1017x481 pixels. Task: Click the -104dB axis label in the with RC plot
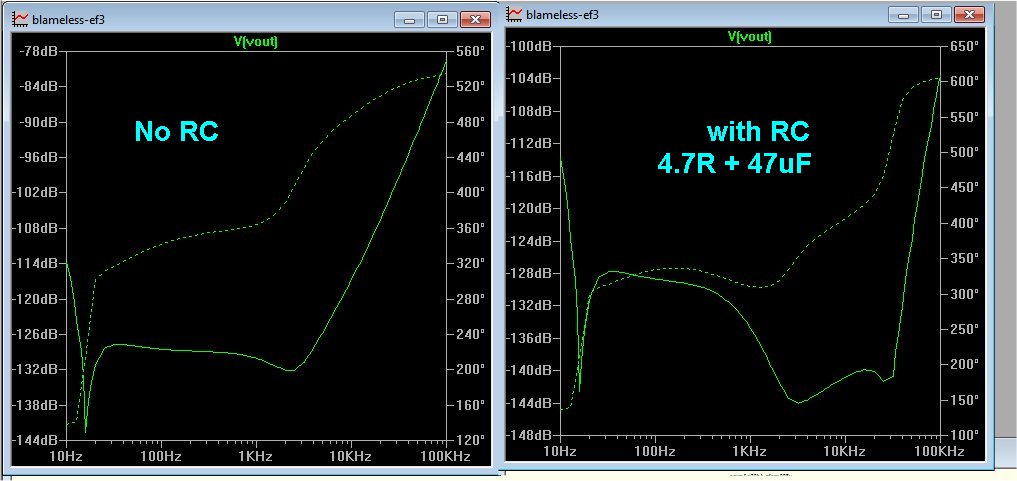point(531,78)
